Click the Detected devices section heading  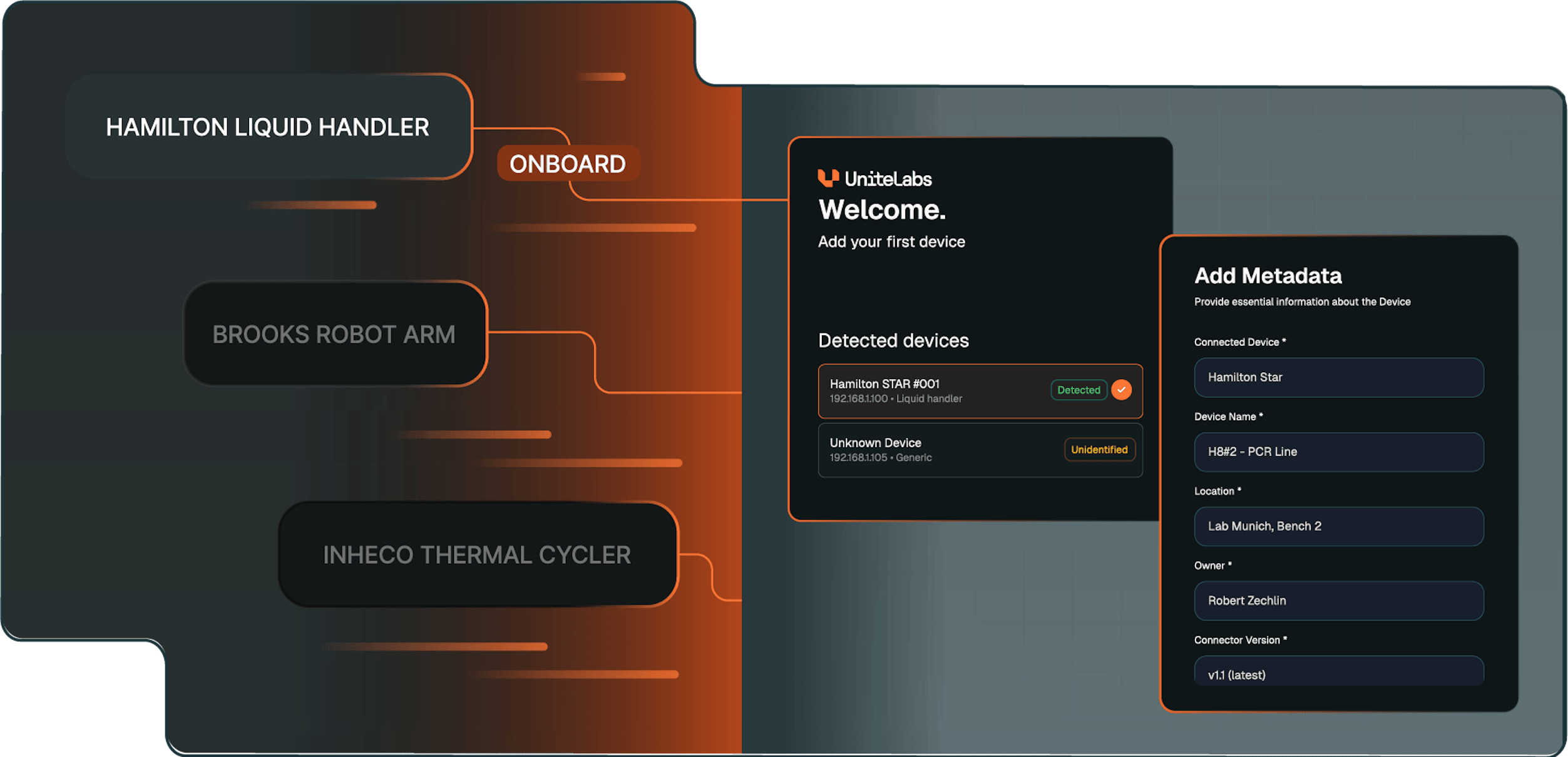[x=893, y=340]
